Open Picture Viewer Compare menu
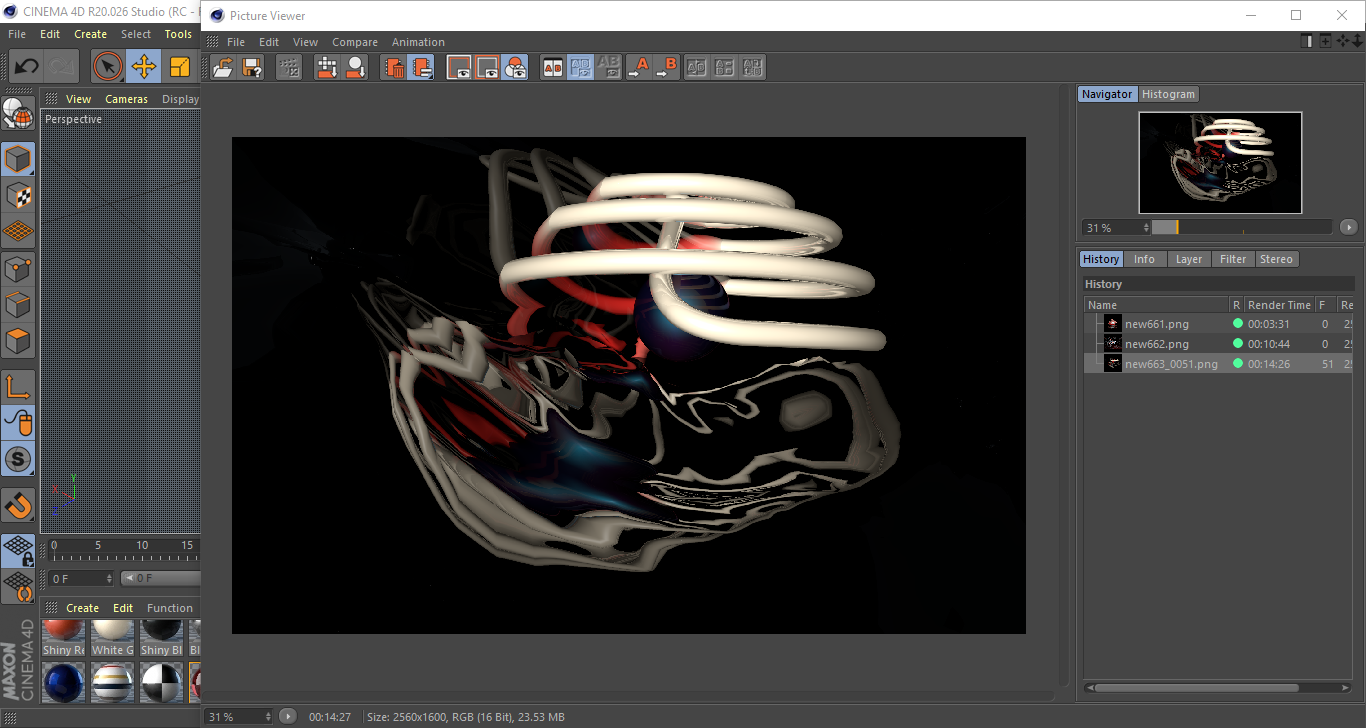 tap(355, 42)
